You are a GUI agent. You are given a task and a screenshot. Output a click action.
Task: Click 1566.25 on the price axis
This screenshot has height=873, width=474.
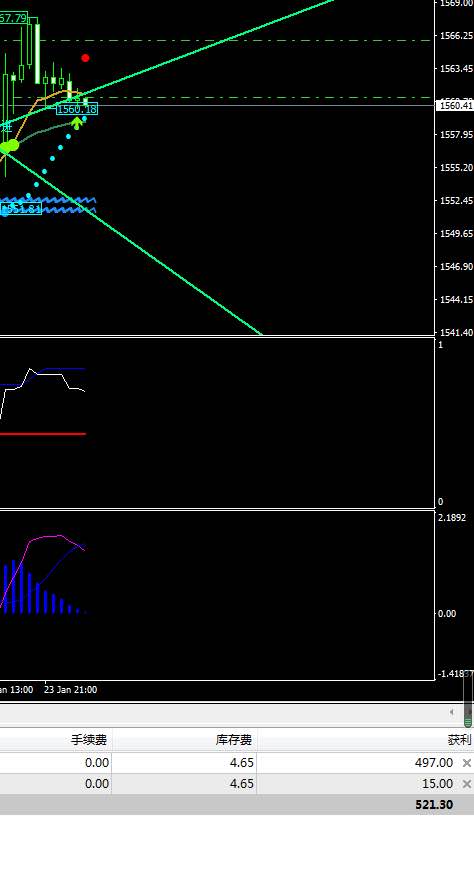[x=456, y=36]
